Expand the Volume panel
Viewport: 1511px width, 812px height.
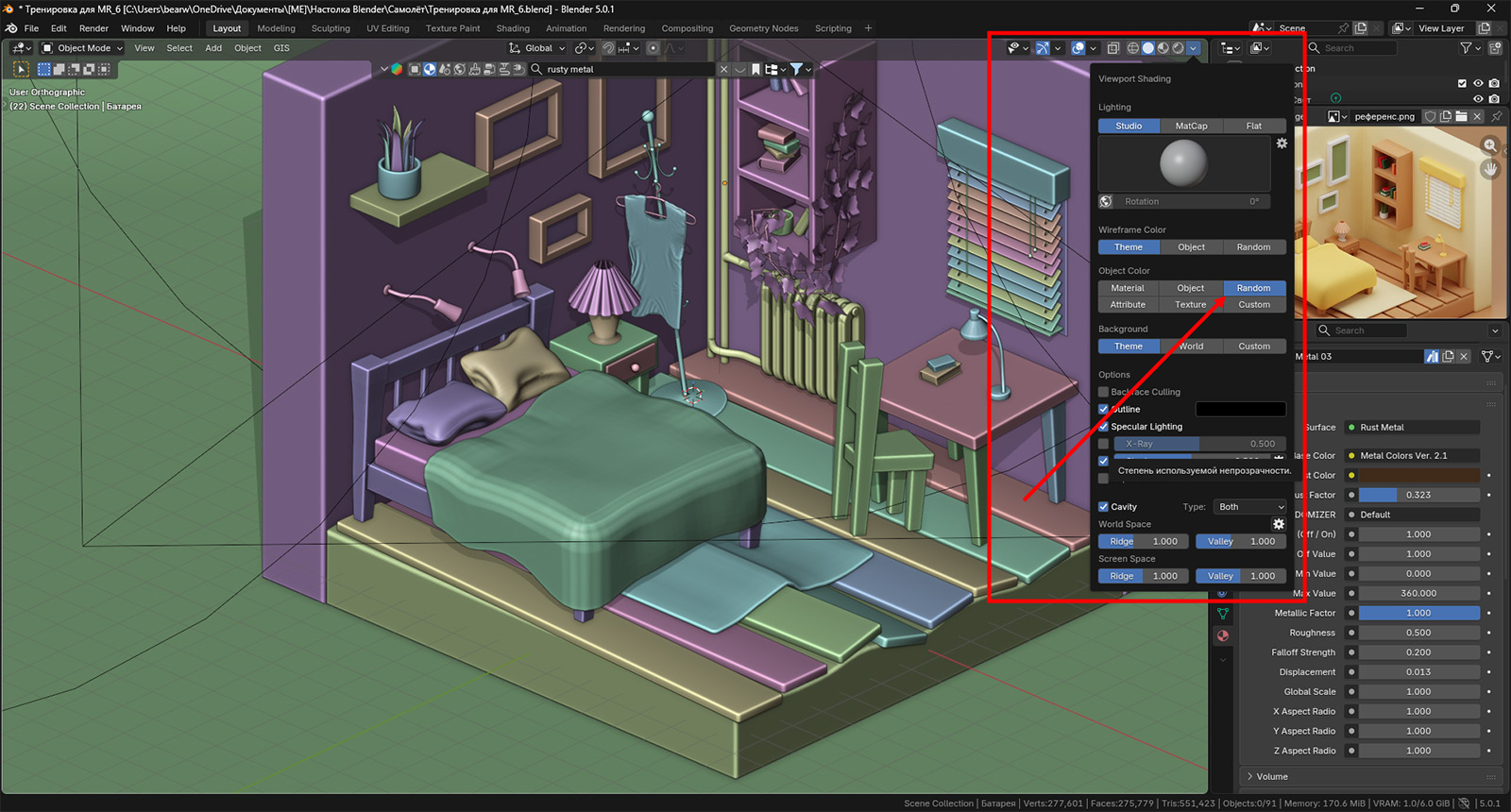[x=1271, y=777]
